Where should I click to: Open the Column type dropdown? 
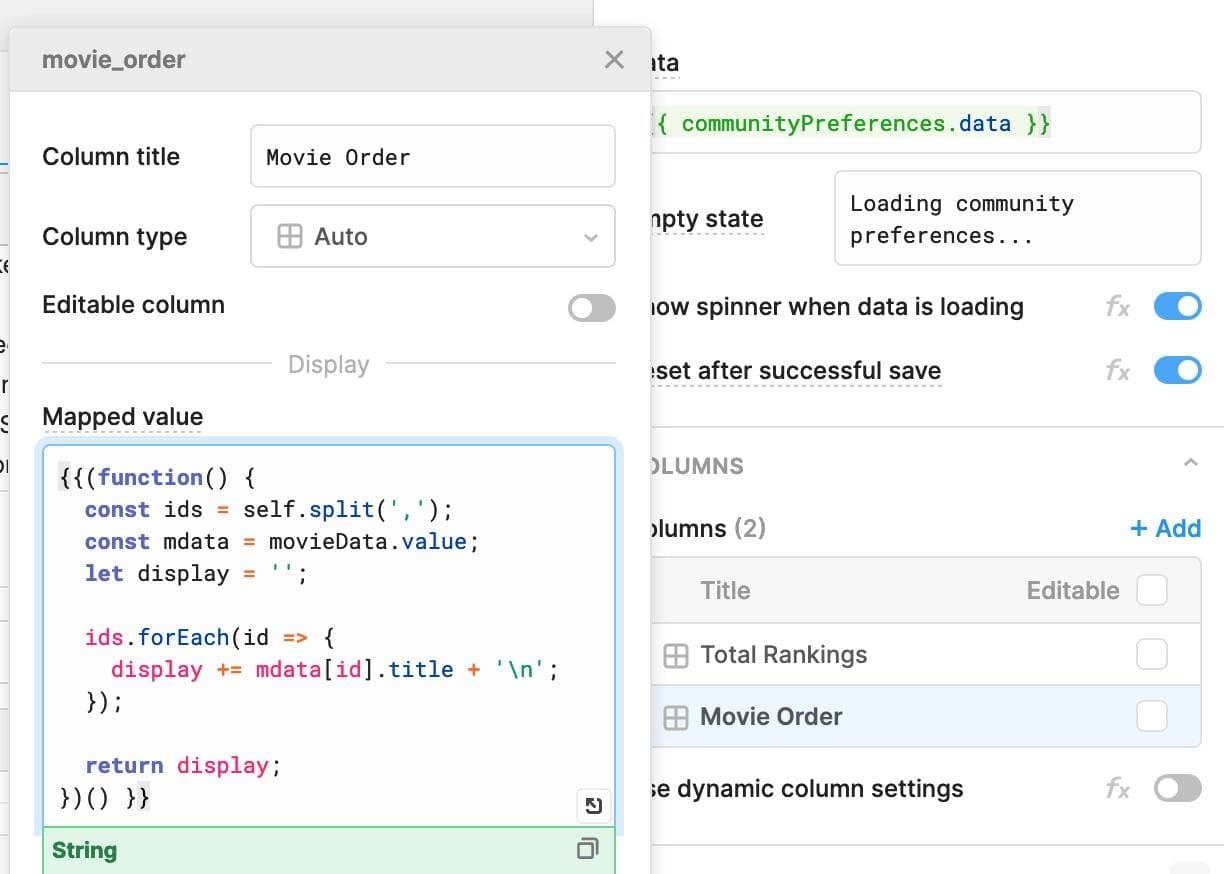pos(432,237)
